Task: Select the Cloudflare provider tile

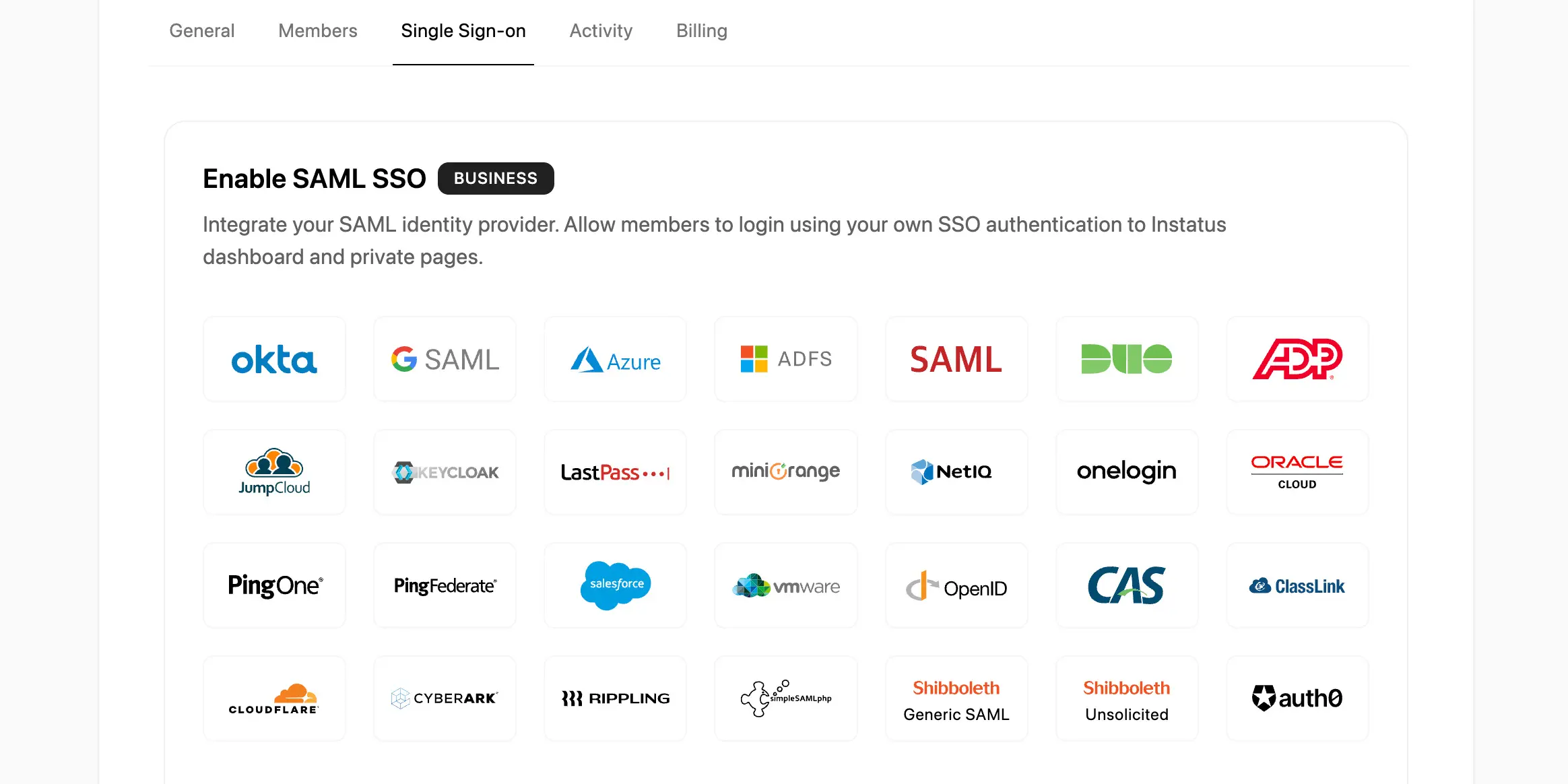Action: pos(274,698)
